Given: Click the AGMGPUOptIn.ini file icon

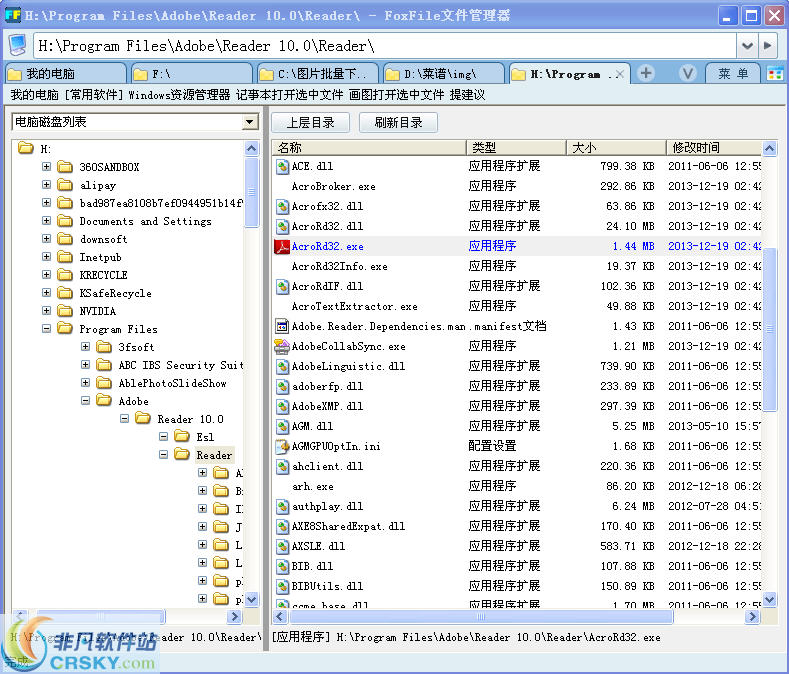Looking at the screenshot, I should [x=282, y=446].
